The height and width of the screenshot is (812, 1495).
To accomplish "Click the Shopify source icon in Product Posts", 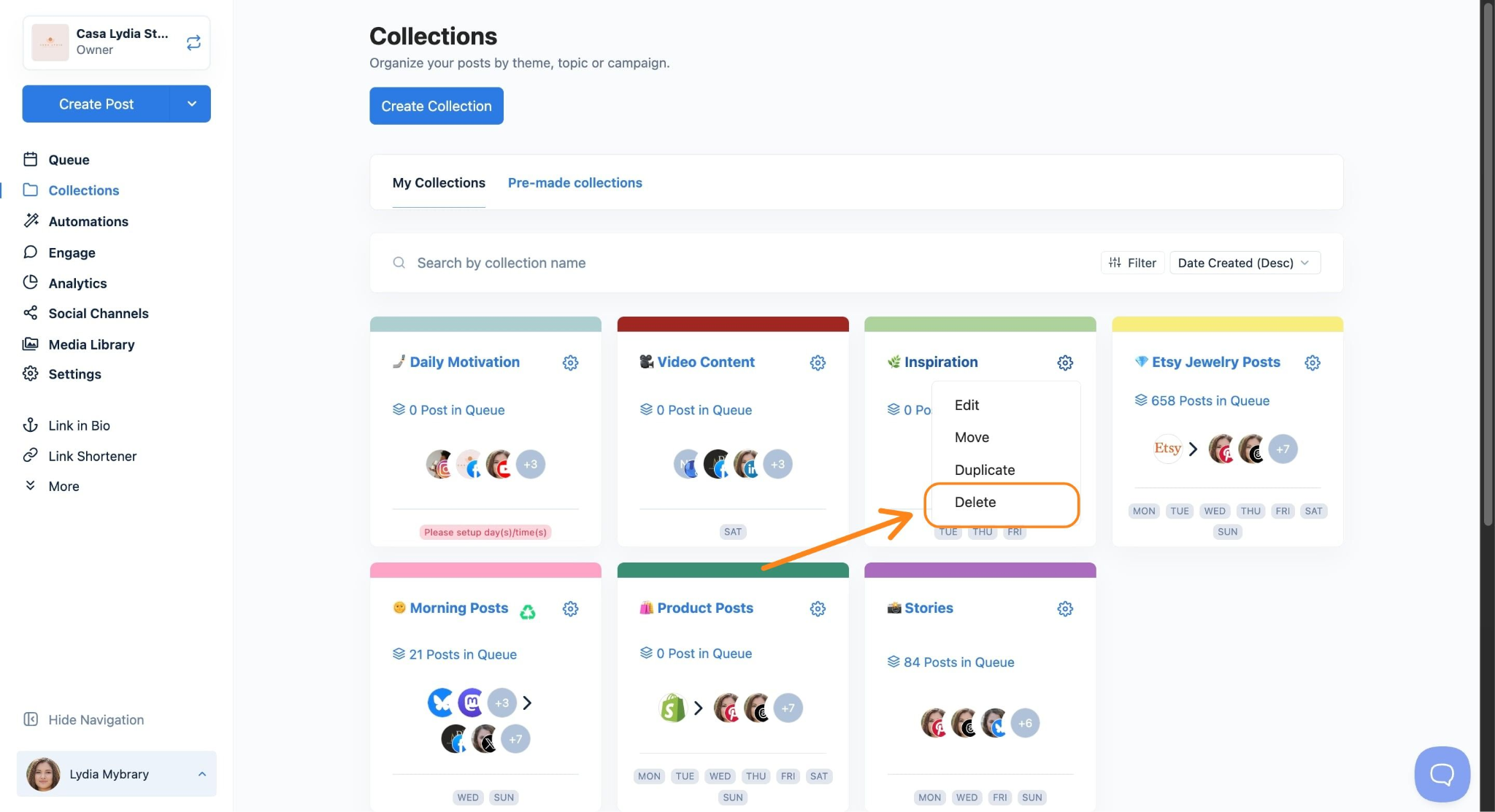I will pyautogui.click(x=672, y=708).
